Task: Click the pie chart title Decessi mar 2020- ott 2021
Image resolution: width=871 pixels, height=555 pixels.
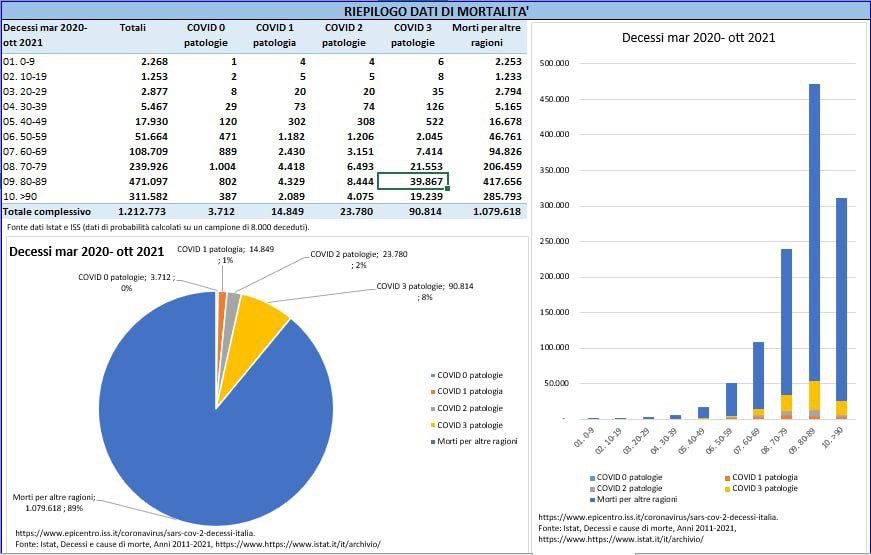Action: (87, 251)
